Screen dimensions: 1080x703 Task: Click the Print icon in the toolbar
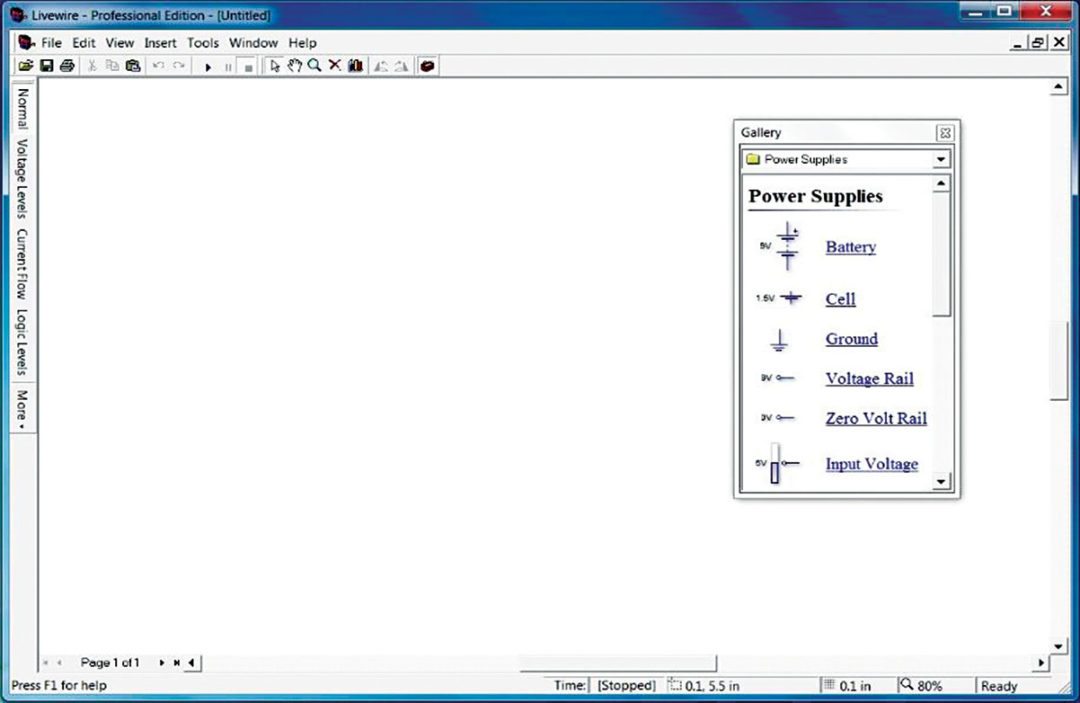[66, 66]
